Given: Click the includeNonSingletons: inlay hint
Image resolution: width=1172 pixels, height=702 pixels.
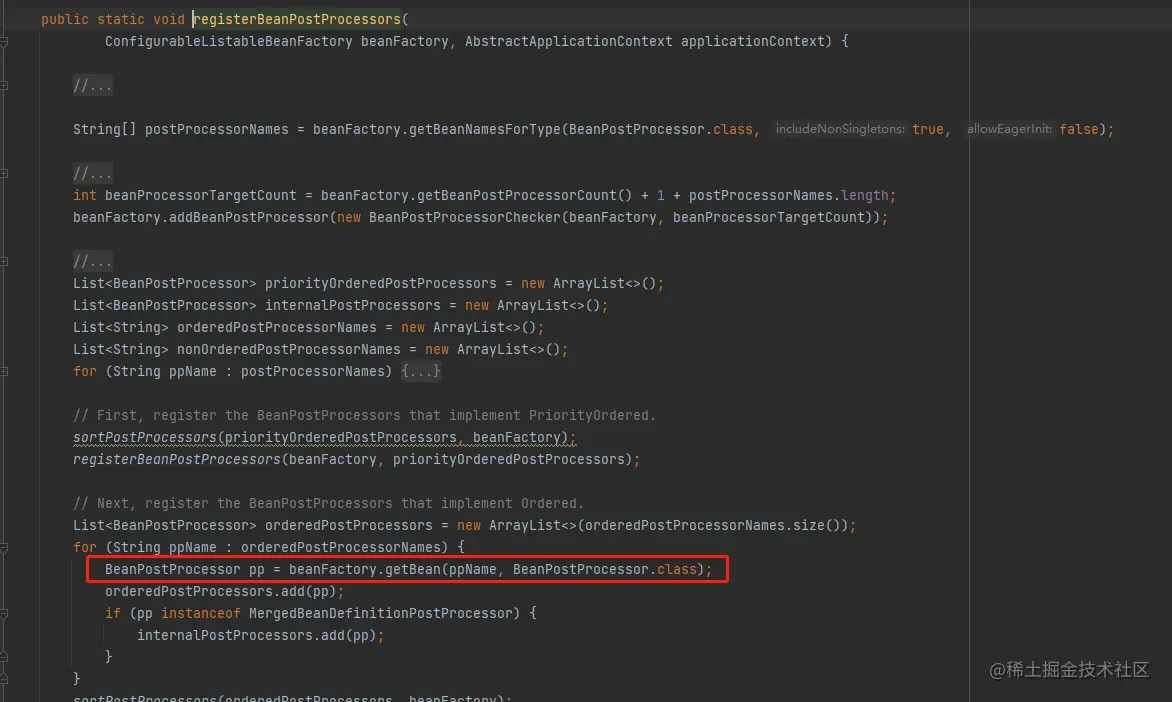Looking at the screenshot, I should [840, 129].
